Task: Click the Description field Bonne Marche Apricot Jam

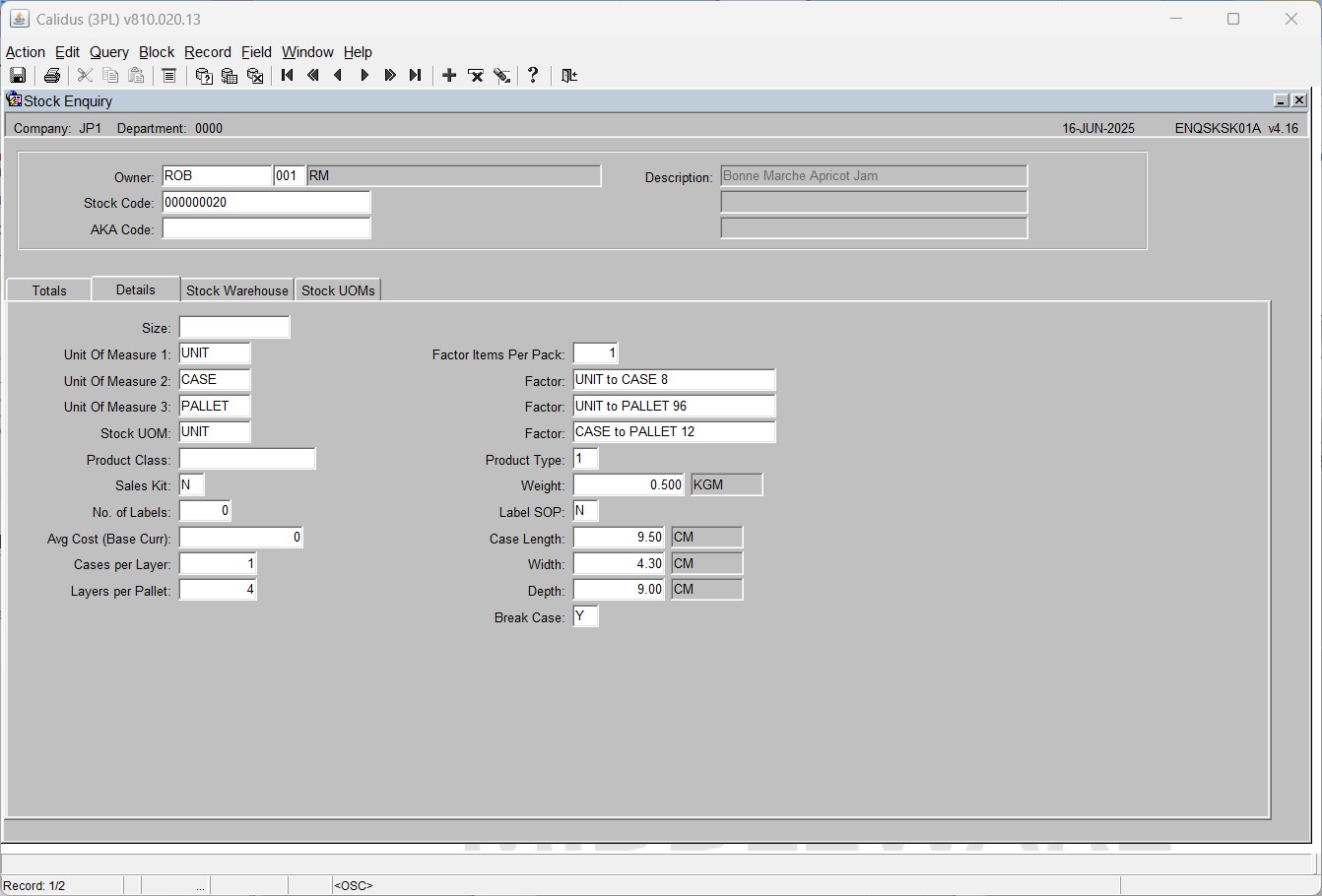Action: click(874, 176)
